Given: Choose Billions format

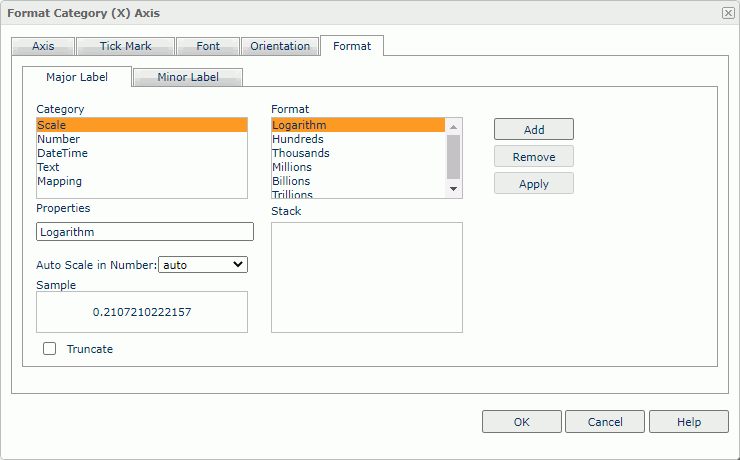Looking at the screenshot, I should (x=358, y=181).
